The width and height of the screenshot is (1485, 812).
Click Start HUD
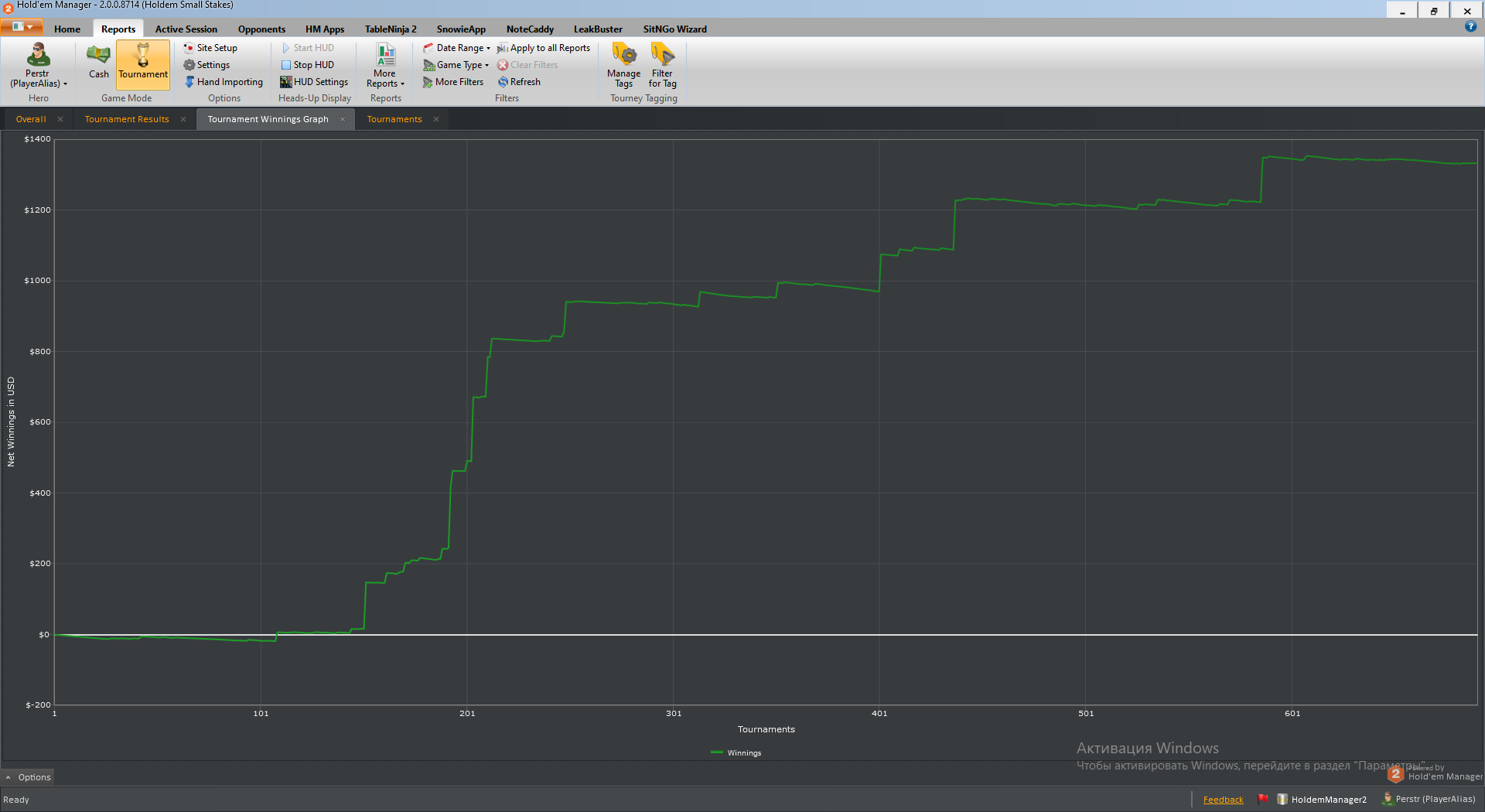(308, 48)
